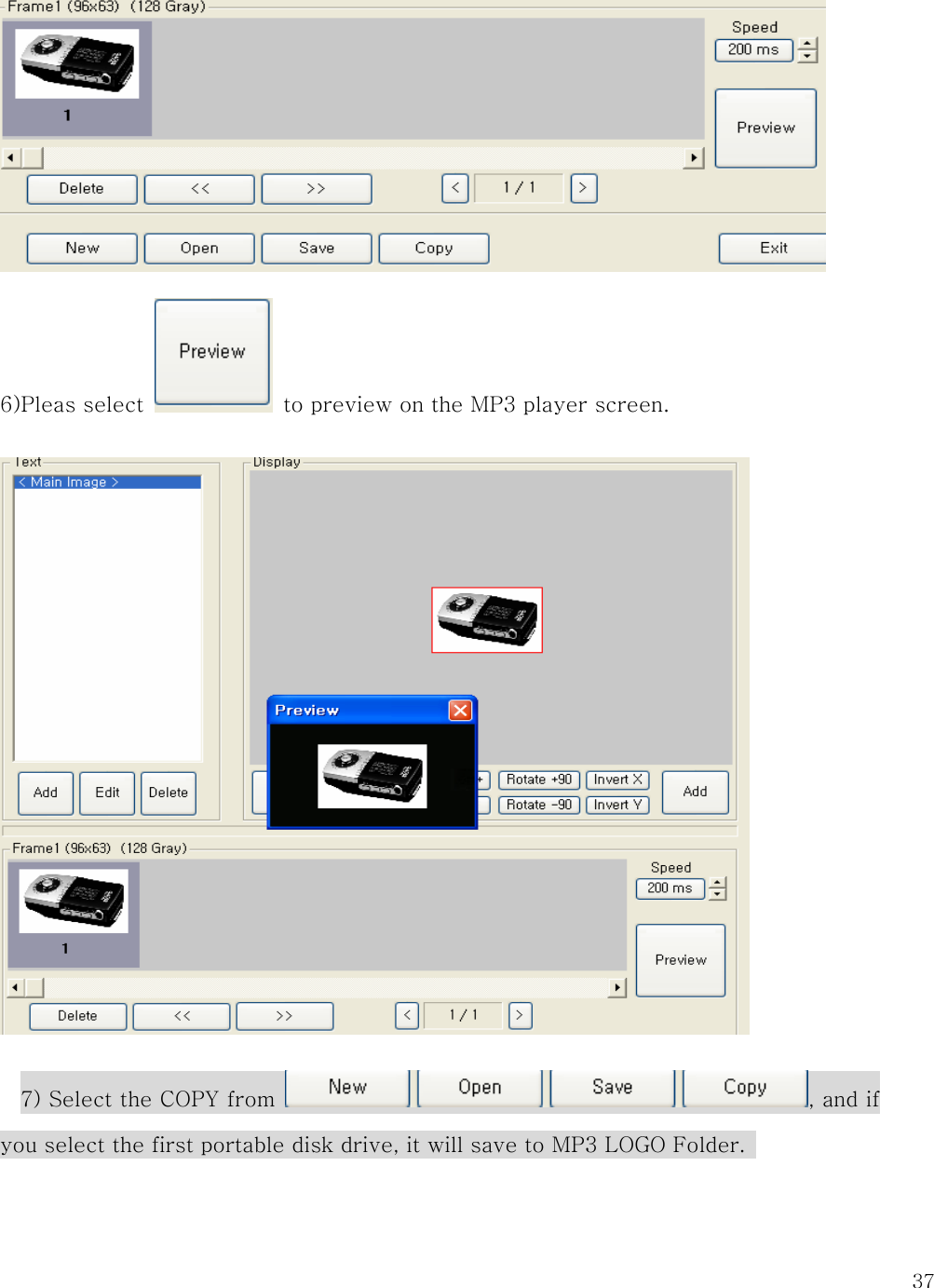Click the next frame arrow beside 1/1
The width and height of the screenshot is (934, 1288).
[584, 188]
